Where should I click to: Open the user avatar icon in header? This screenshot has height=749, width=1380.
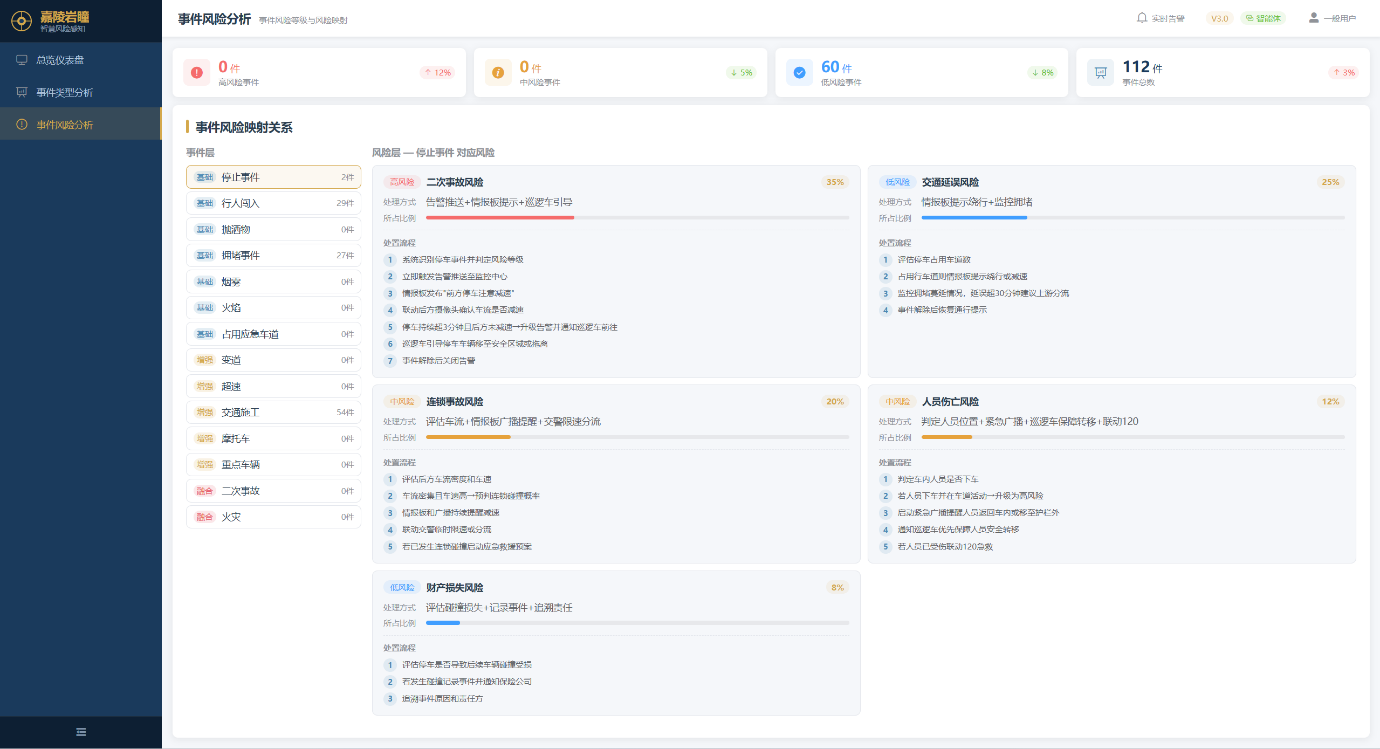pos(1313,18)
